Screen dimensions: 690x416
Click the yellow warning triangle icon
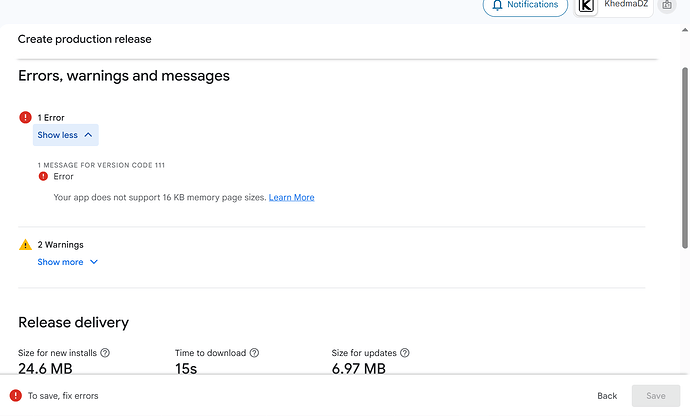26,244
